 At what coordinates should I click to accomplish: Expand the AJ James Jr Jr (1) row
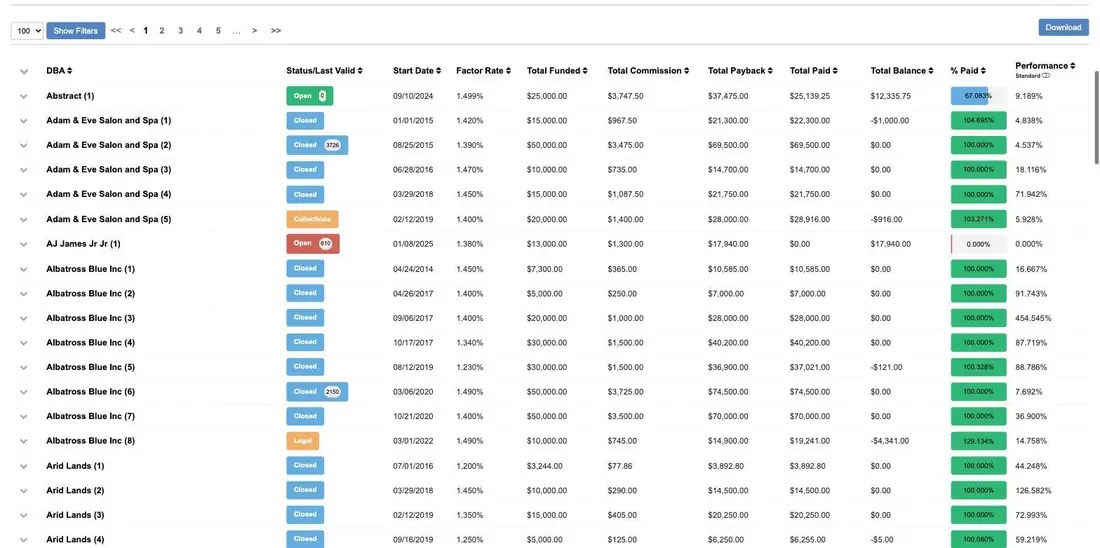pos(24,244)
